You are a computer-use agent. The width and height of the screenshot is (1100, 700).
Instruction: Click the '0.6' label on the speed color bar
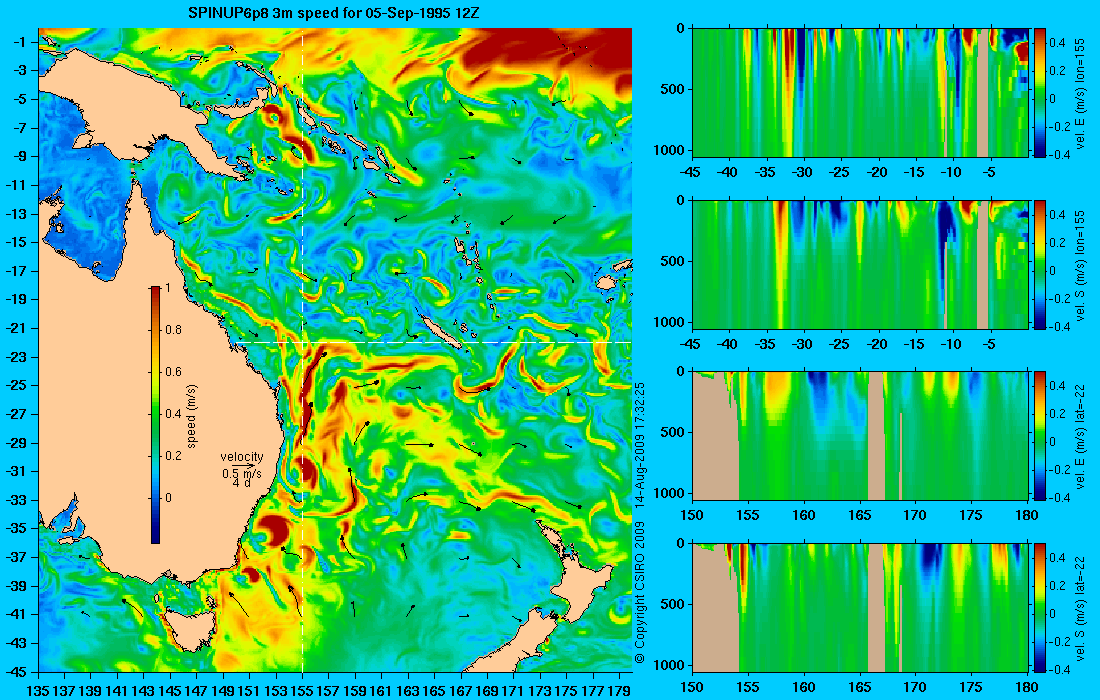173,372
